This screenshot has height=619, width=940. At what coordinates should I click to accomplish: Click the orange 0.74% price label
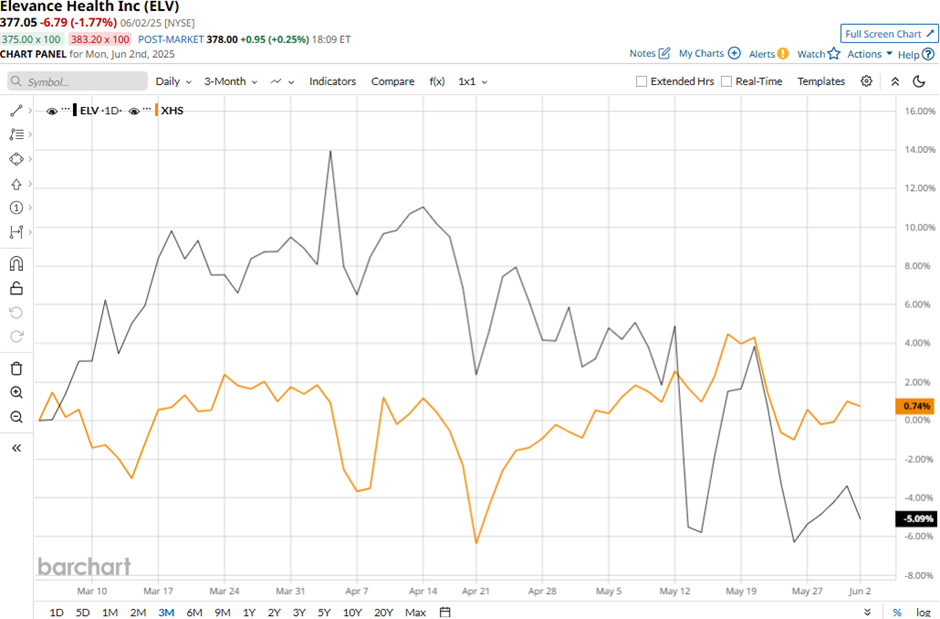click(915, 406)
